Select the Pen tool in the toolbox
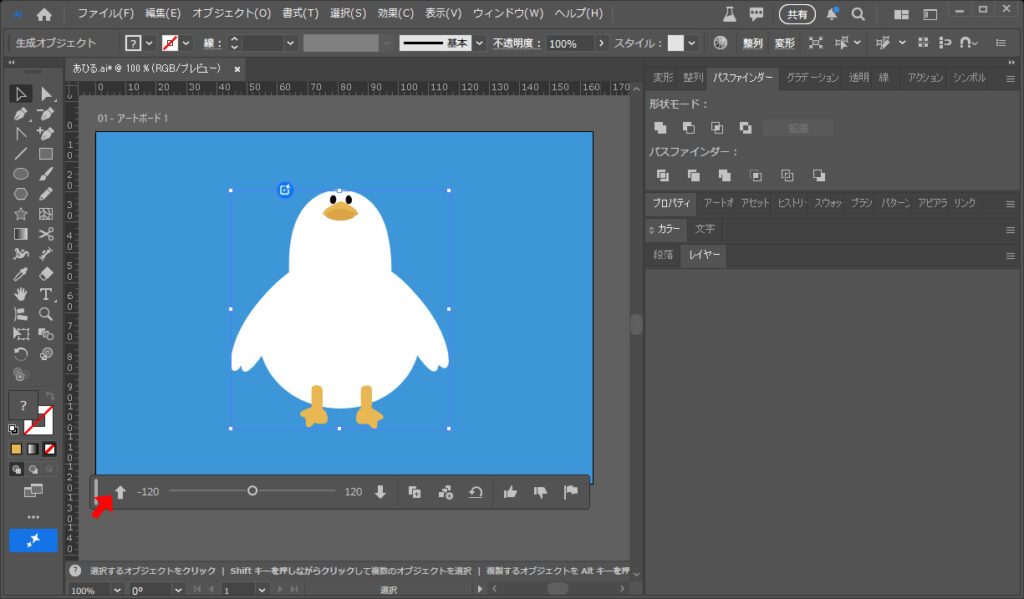The width and height of the screenshot is (1024, 599). pyautogui.click(x=20, y=114)
